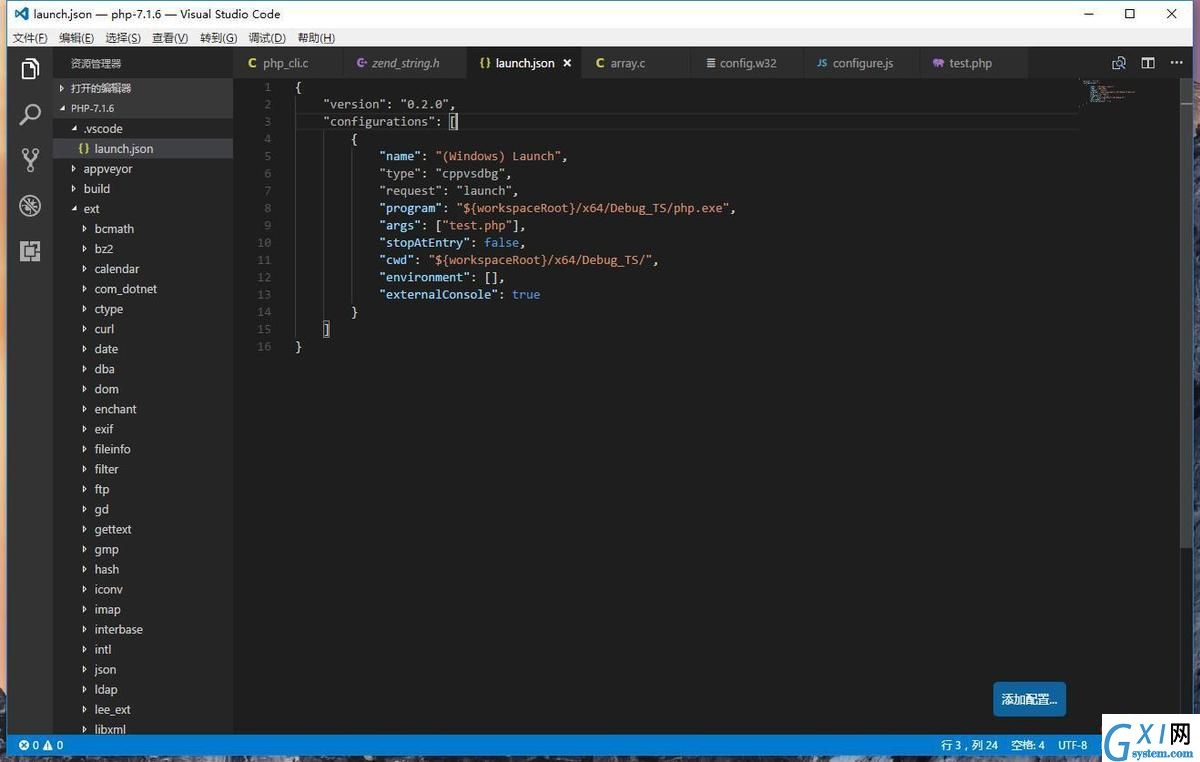Open the 调试(D) menu
Viewport: 1200px width, 762px height.
266,38
